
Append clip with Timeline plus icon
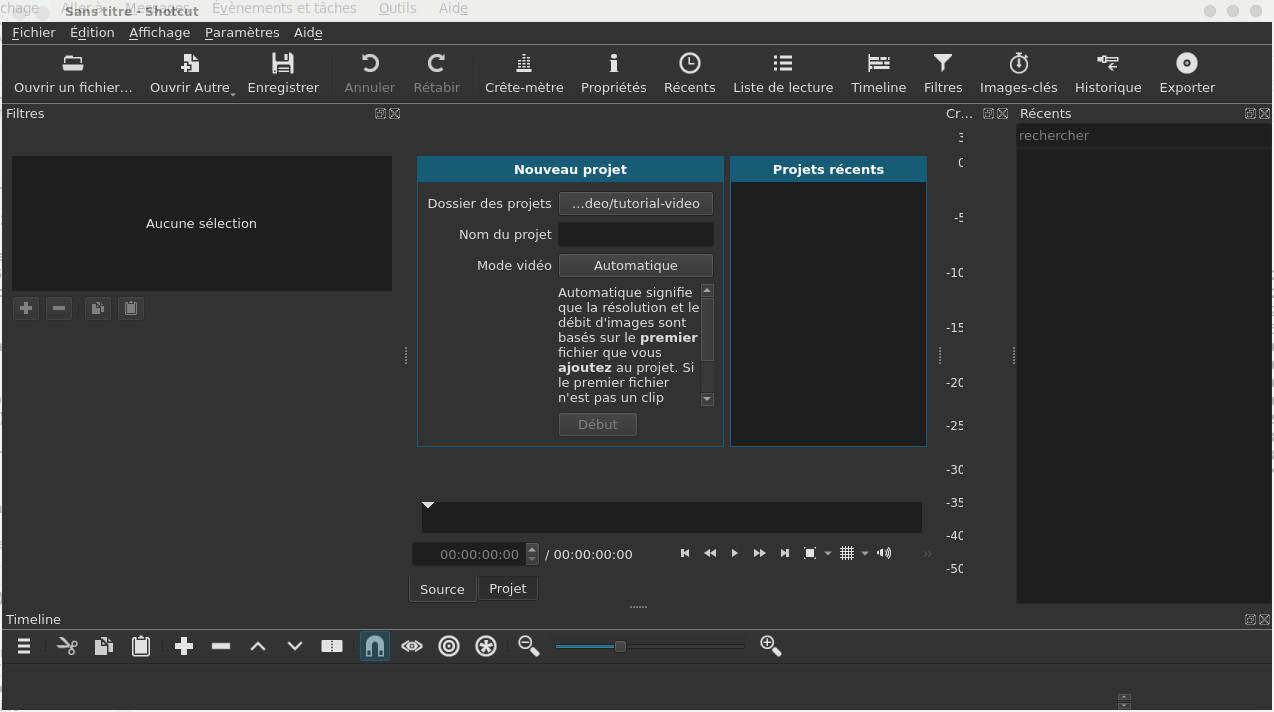tap(184, 646)
